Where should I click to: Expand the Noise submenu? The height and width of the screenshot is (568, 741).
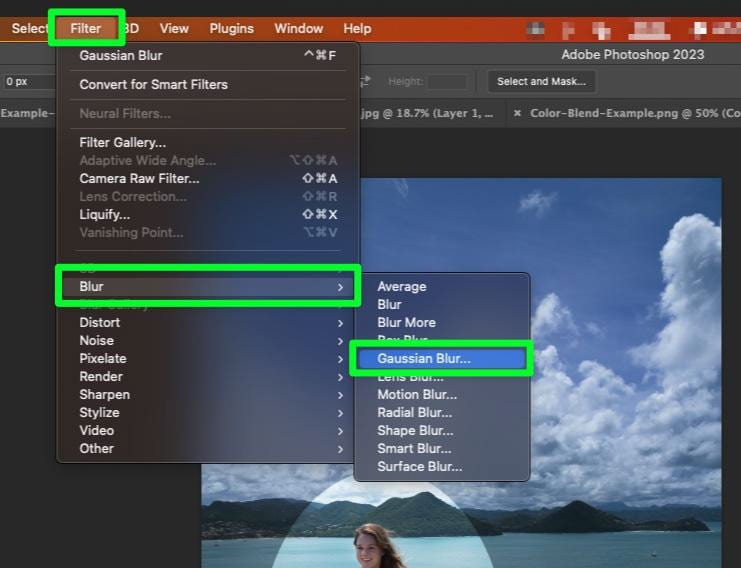point(208,340)
